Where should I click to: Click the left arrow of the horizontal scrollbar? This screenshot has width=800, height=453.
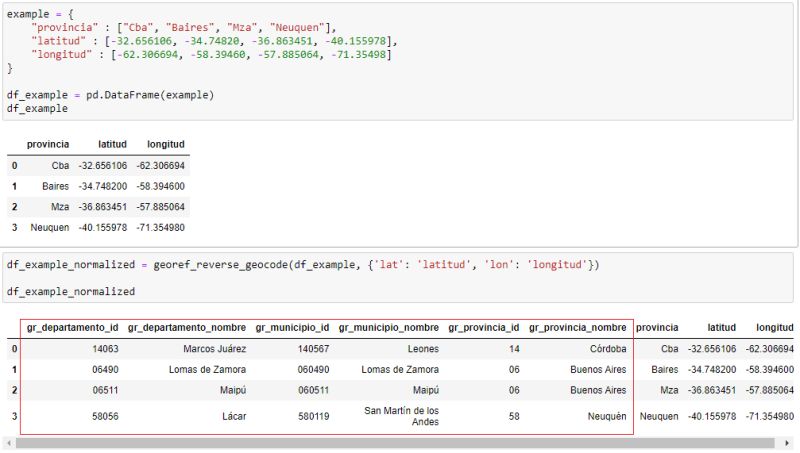pos(9,443)
